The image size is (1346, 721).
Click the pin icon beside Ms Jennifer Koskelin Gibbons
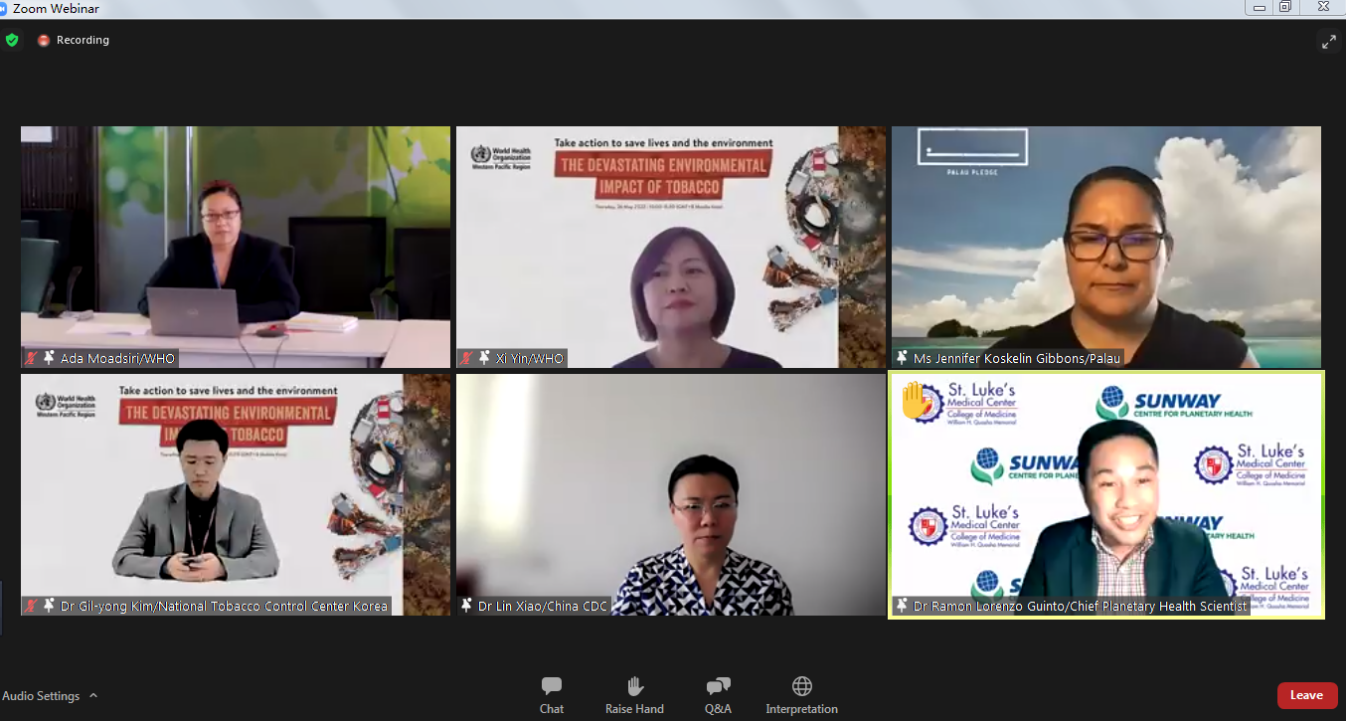click(902, 358)
